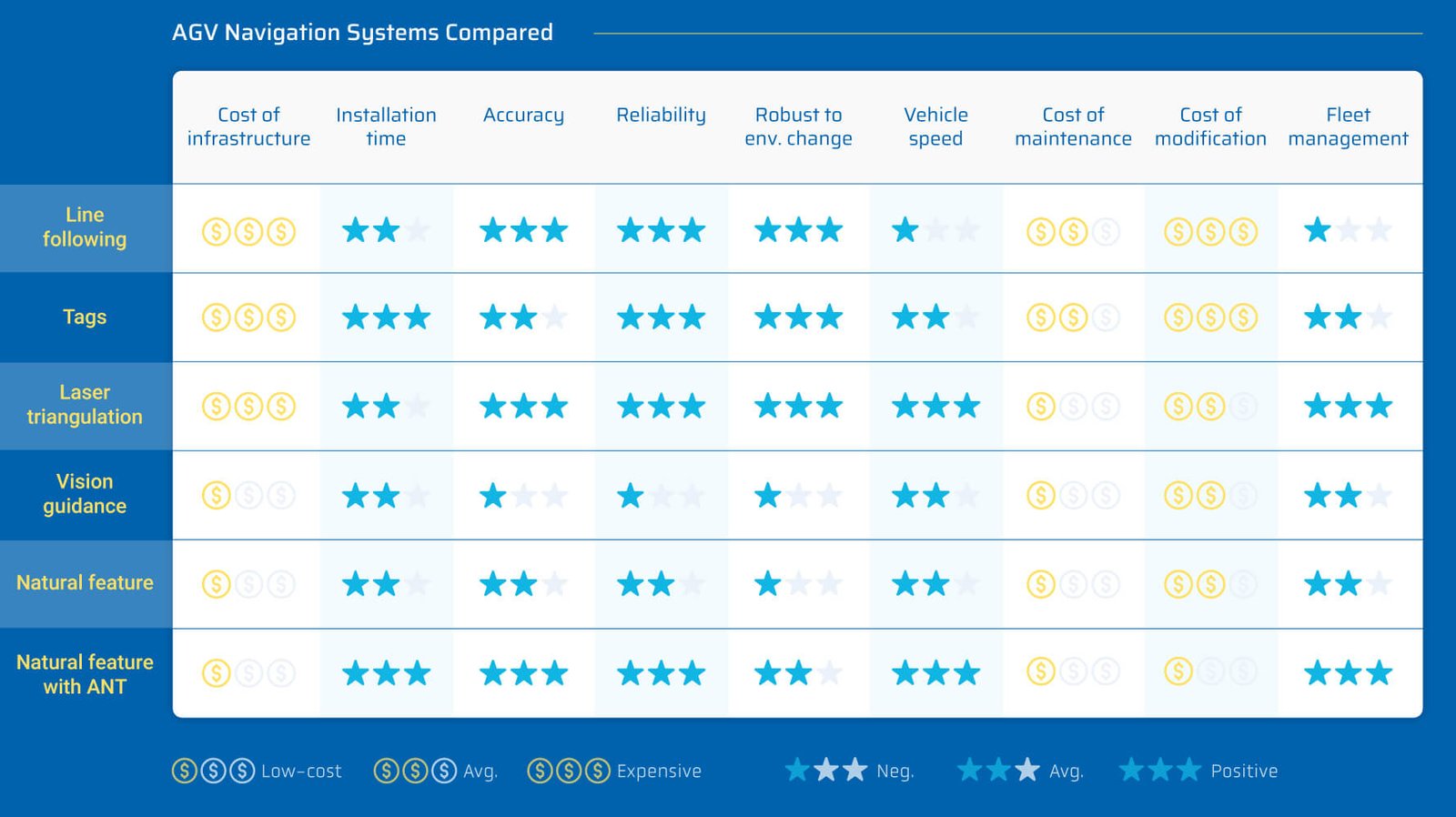Image resolution: width=1456 pixels, height=817 pixels.
Task: Click Natural feature fleet management stars
Action: click(x=1348, y=583)
